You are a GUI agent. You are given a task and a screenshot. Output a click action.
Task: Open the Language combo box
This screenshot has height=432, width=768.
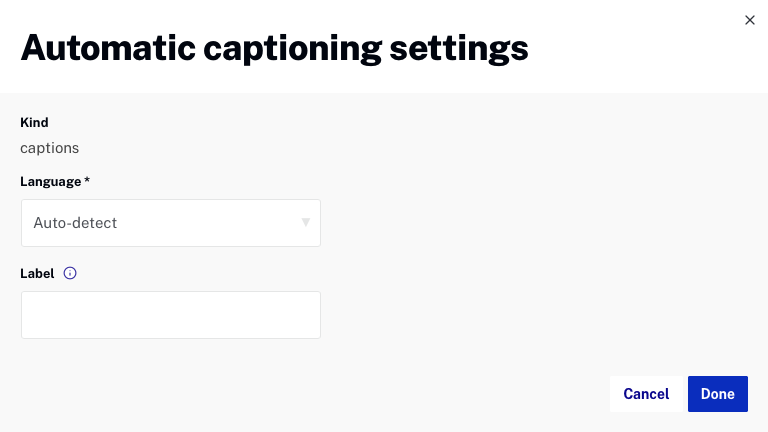coord(170,223)
